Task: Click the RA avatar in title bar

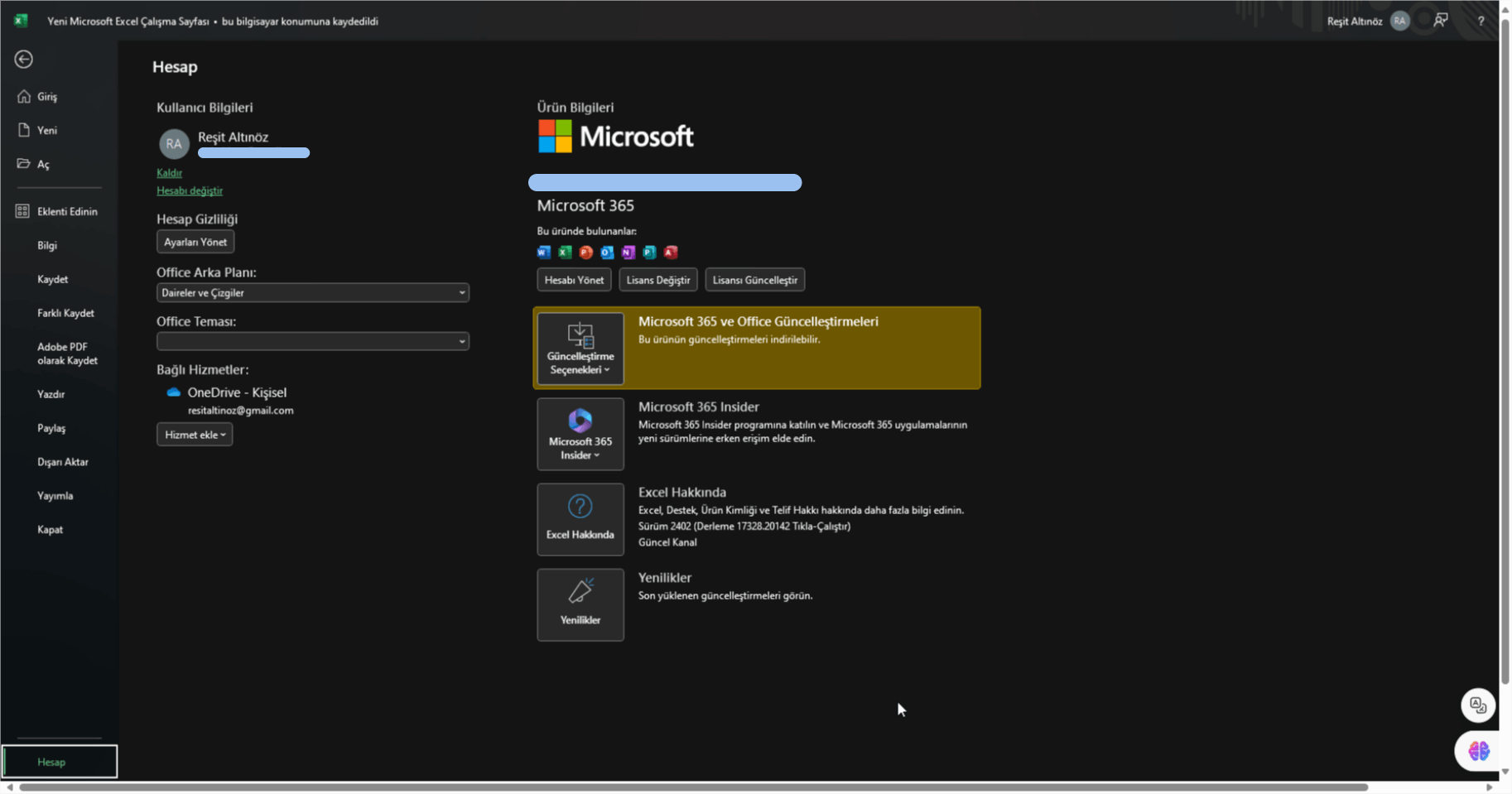Action: [x=1399, y=21]
